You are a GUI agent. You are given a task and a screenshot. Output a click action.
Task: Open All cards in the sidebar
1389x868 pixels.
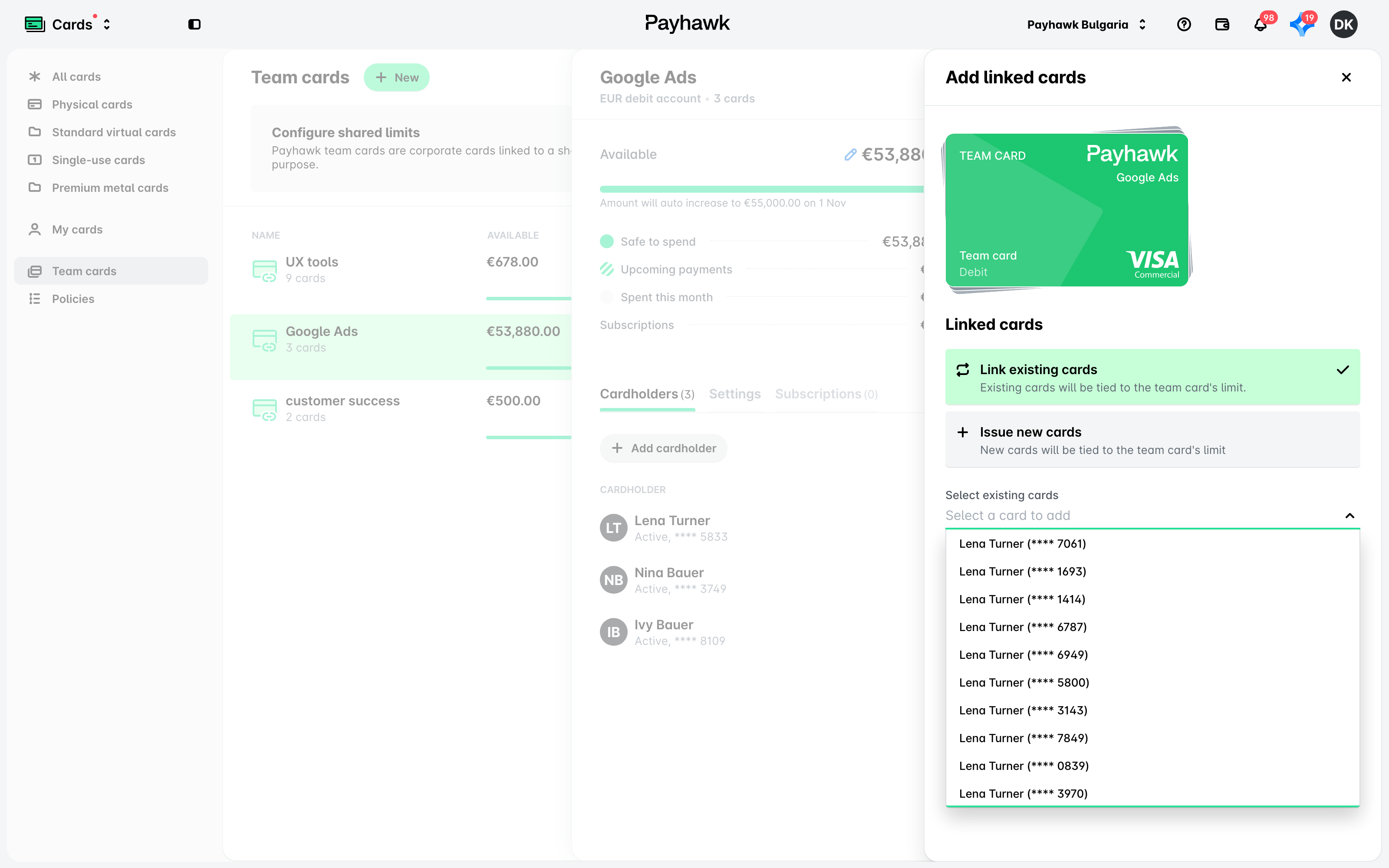click(112, 77)
